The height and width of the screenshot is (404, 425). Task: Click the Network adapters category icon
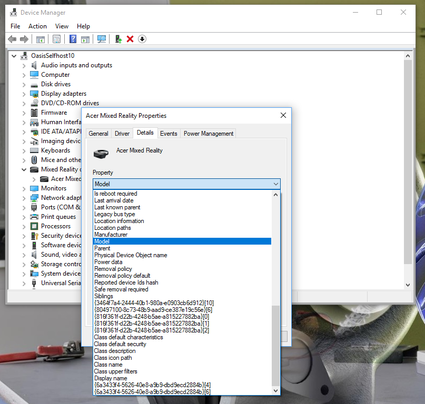tap(34, 198)
